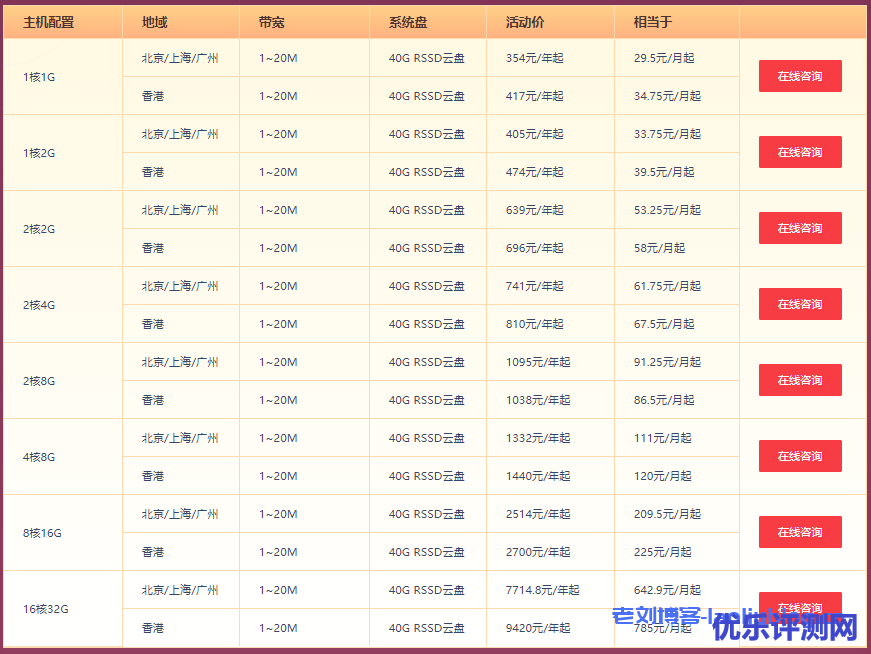Click the 7714.8元/年起 price
Image resolution: width=871 pixels, height=654 pixels.
point(542,590)
